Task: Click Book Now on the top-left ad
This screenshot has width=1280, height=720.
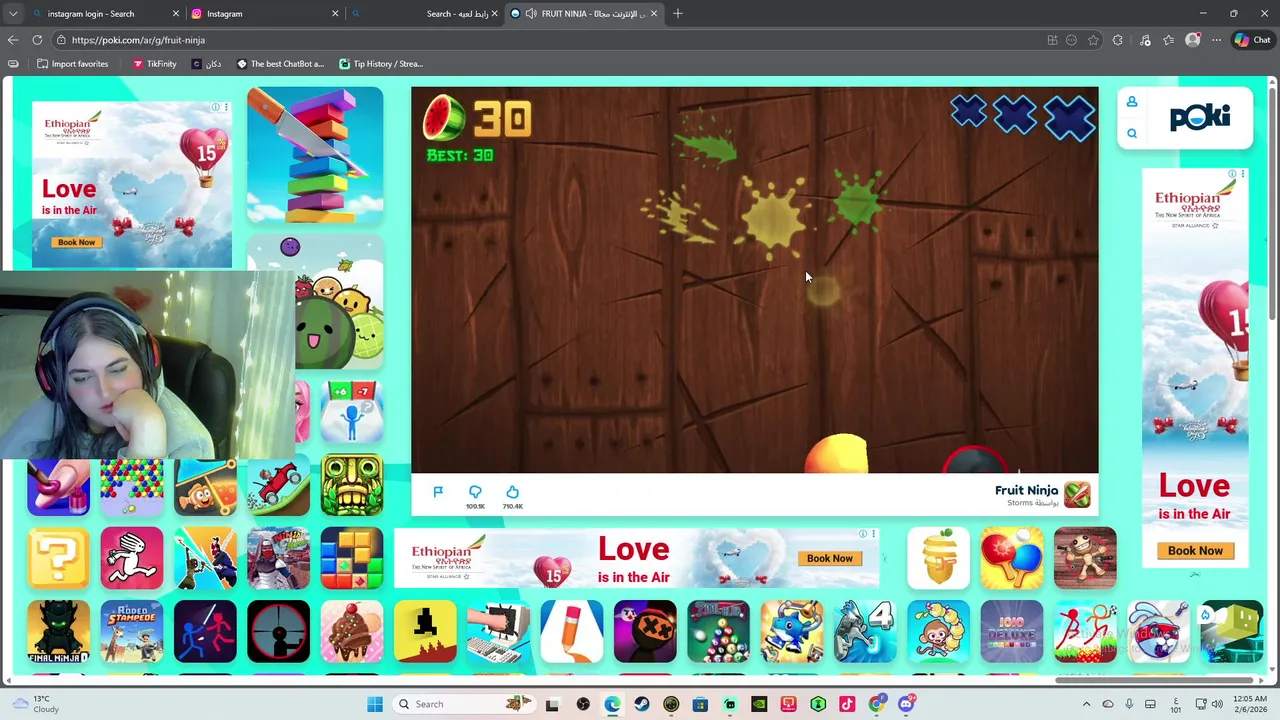Action: coord(76,242)
